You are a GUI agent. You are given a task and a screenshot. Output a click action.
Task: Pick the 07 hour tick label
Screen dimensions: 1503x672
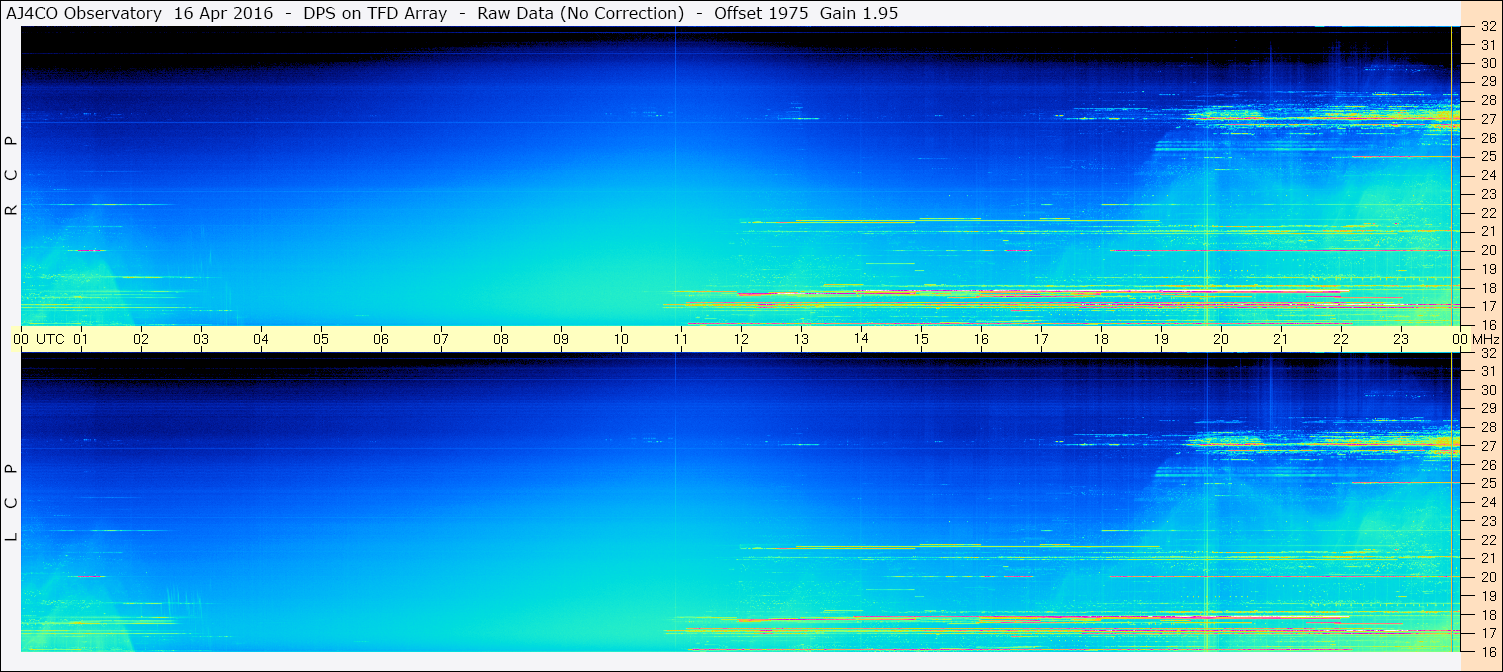441,339
